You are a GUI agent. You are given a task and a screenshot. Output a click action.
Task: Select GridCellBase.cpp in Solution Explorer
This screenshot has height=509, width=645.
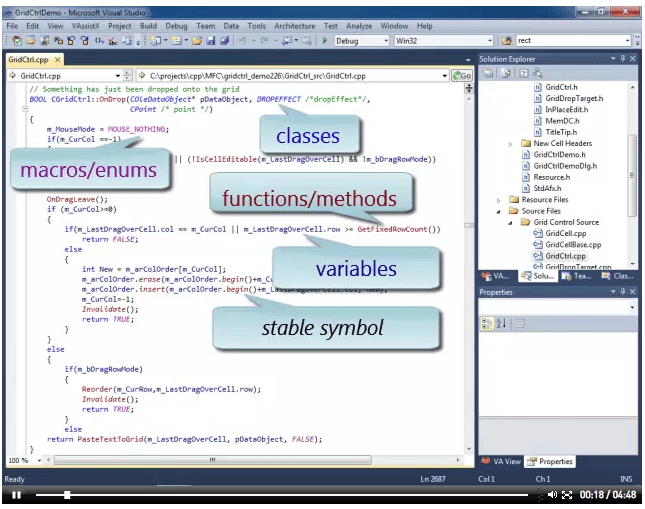pyautogui.click(x=573, y=244)
